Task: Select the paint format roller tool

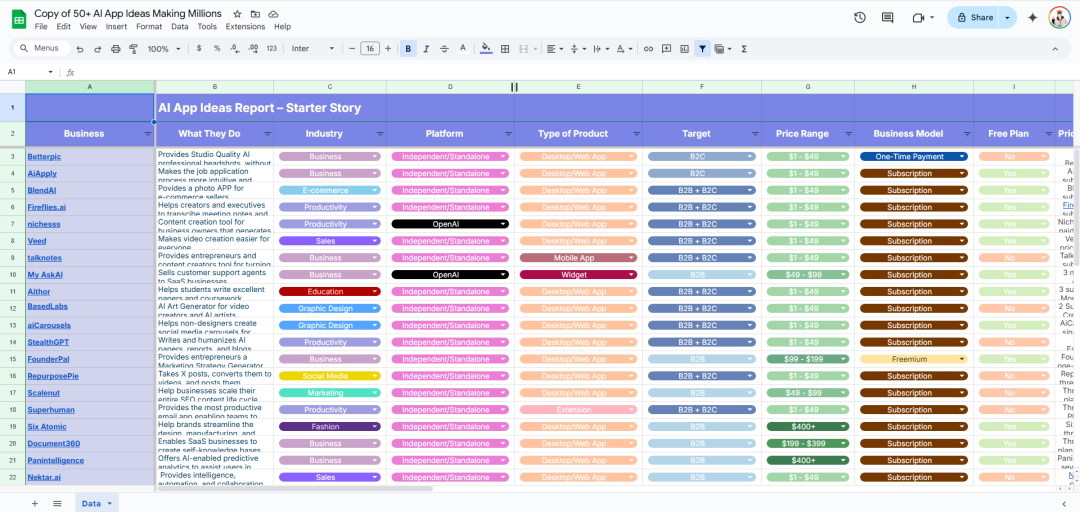Action: 134,49
